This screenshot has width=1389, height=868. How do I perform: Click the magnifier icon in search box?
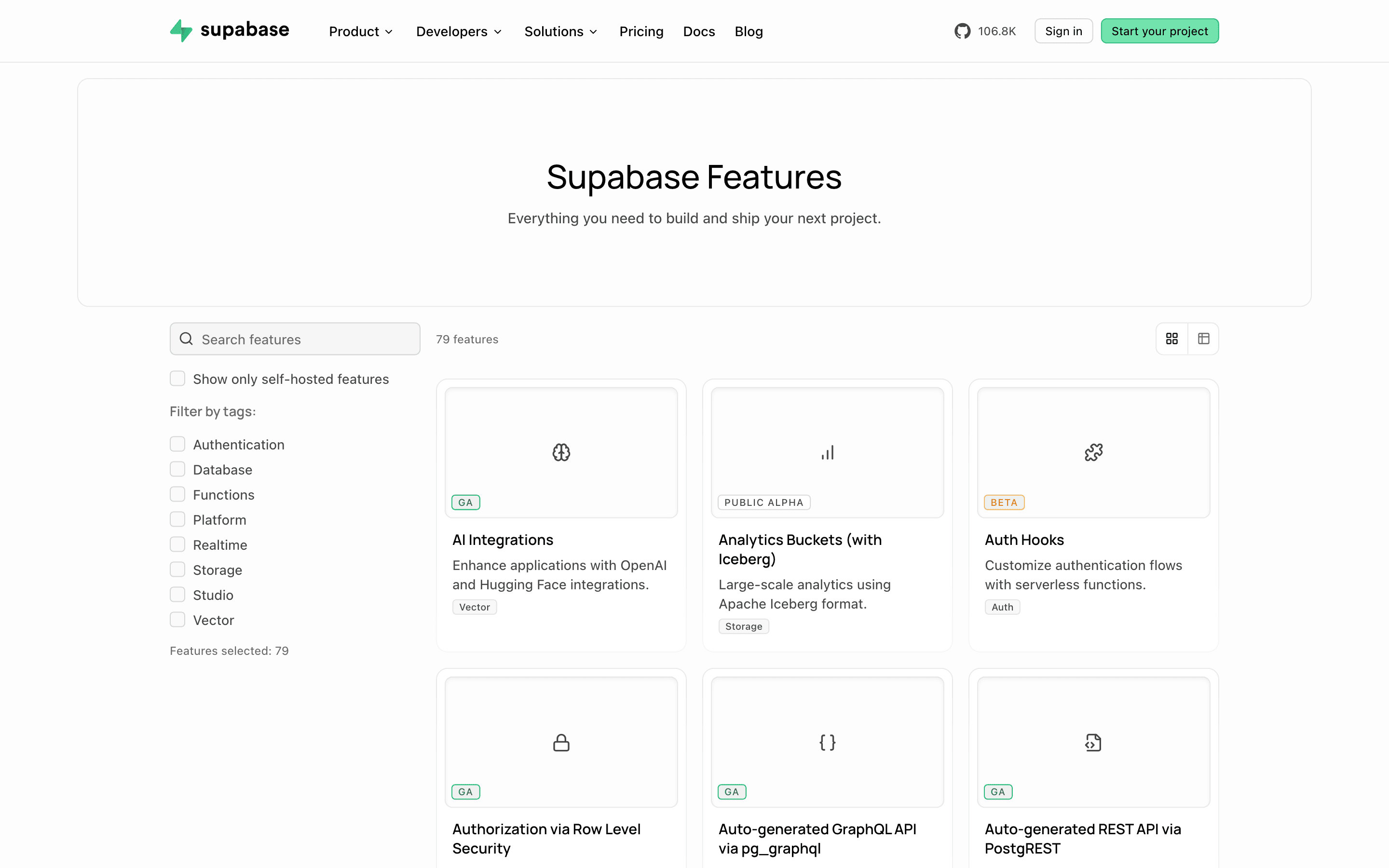coord(186,339)
